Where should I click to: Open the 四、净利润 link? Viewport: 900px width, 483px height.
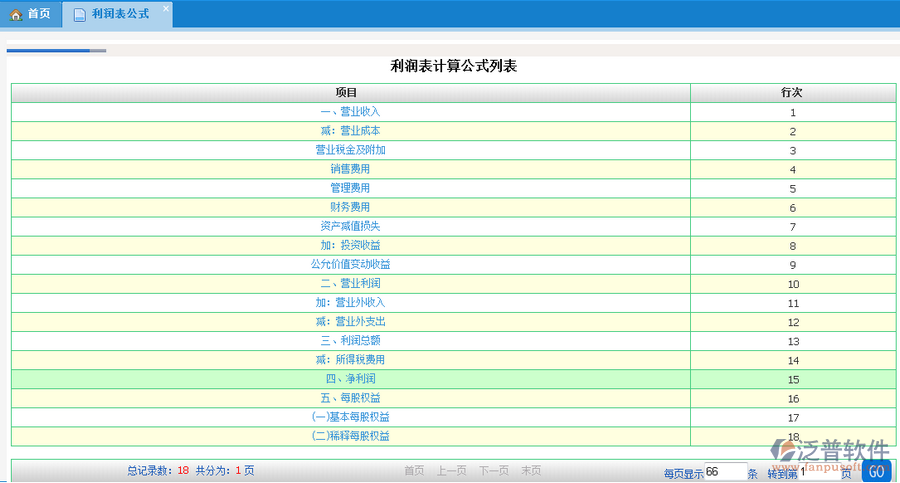coord(350,378)
